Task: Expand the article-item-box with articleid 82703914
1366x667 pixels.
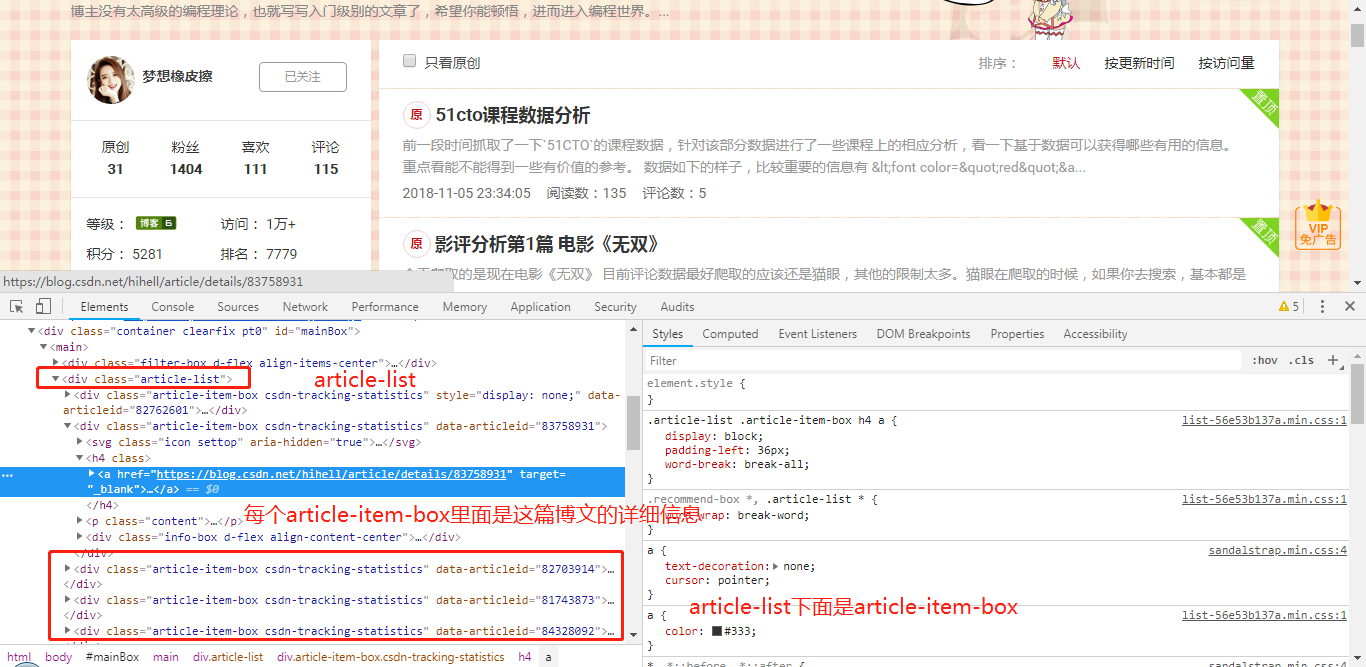Action: click(x=68, y=569)
